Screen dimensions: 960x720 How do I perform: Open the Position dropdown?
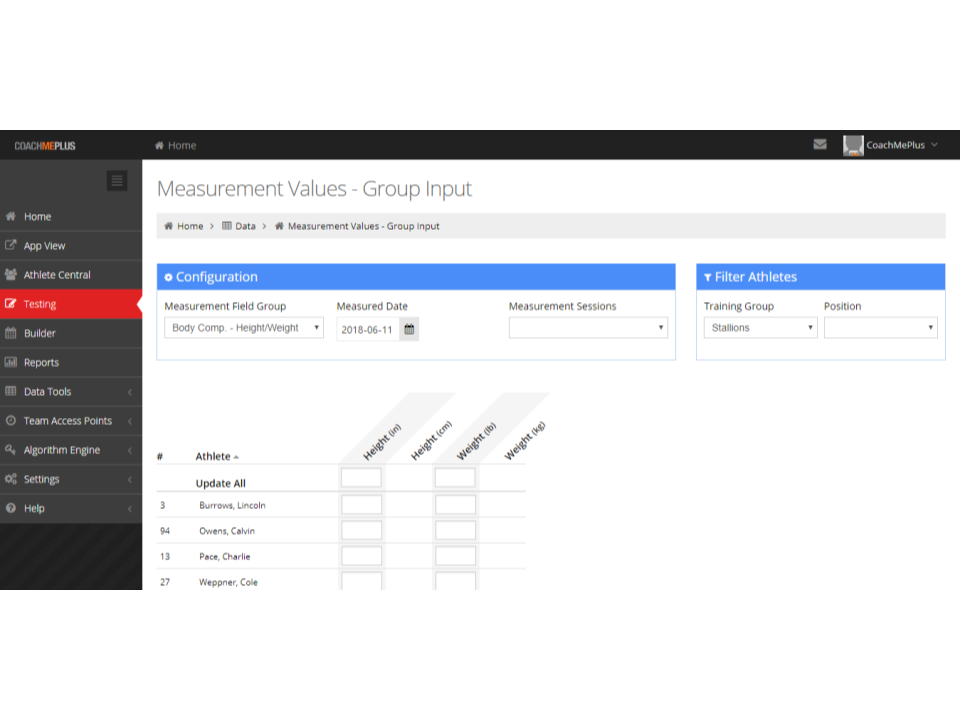pos(880,328)
